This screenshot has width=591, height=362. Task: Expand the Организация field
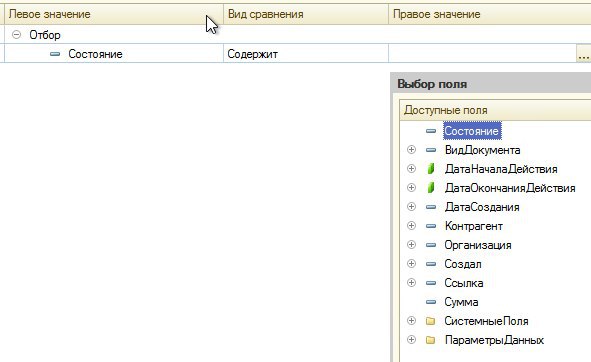(411, 244)
